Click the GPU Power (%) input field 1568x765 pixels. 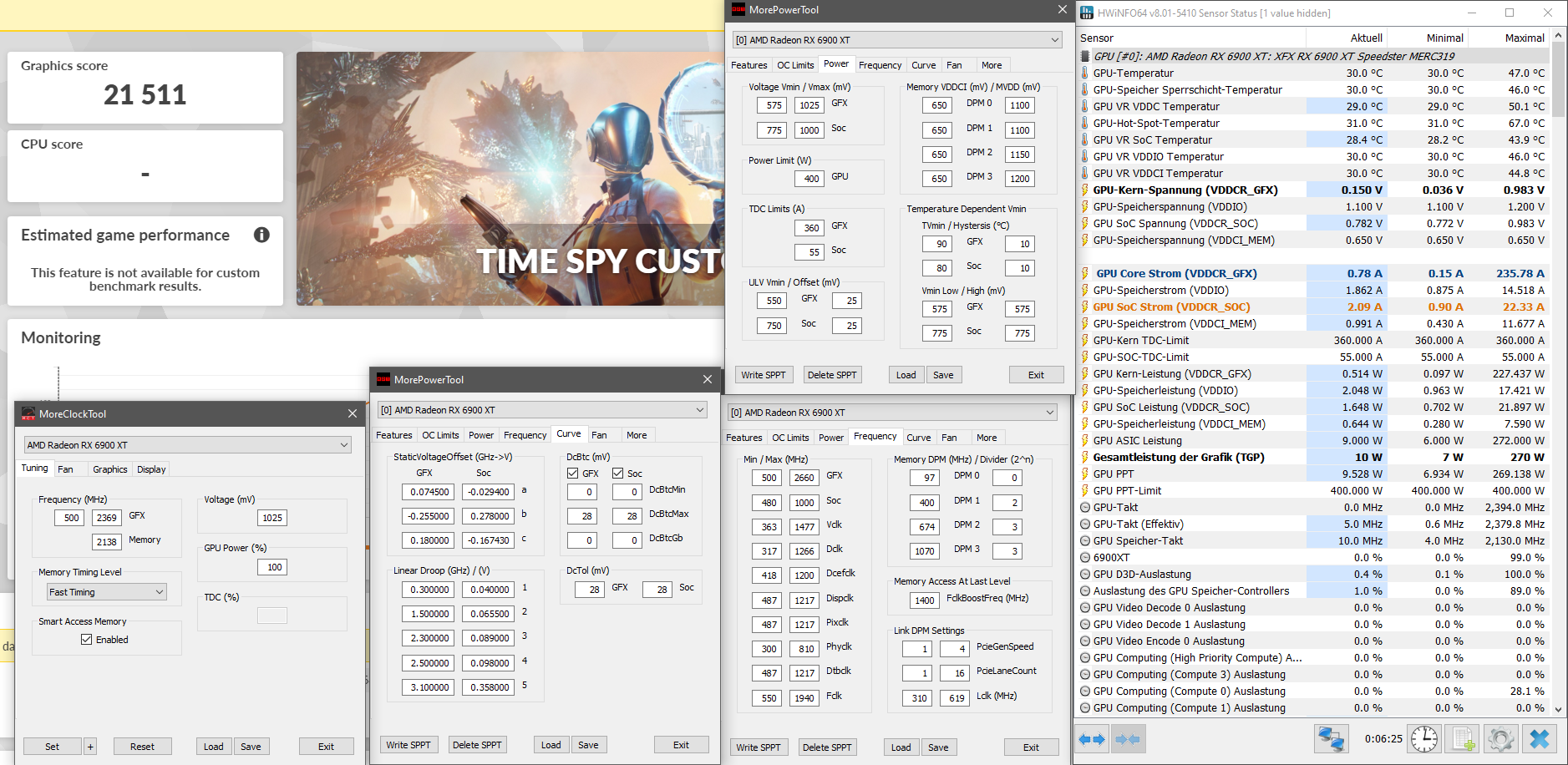(x=272, y=567)
